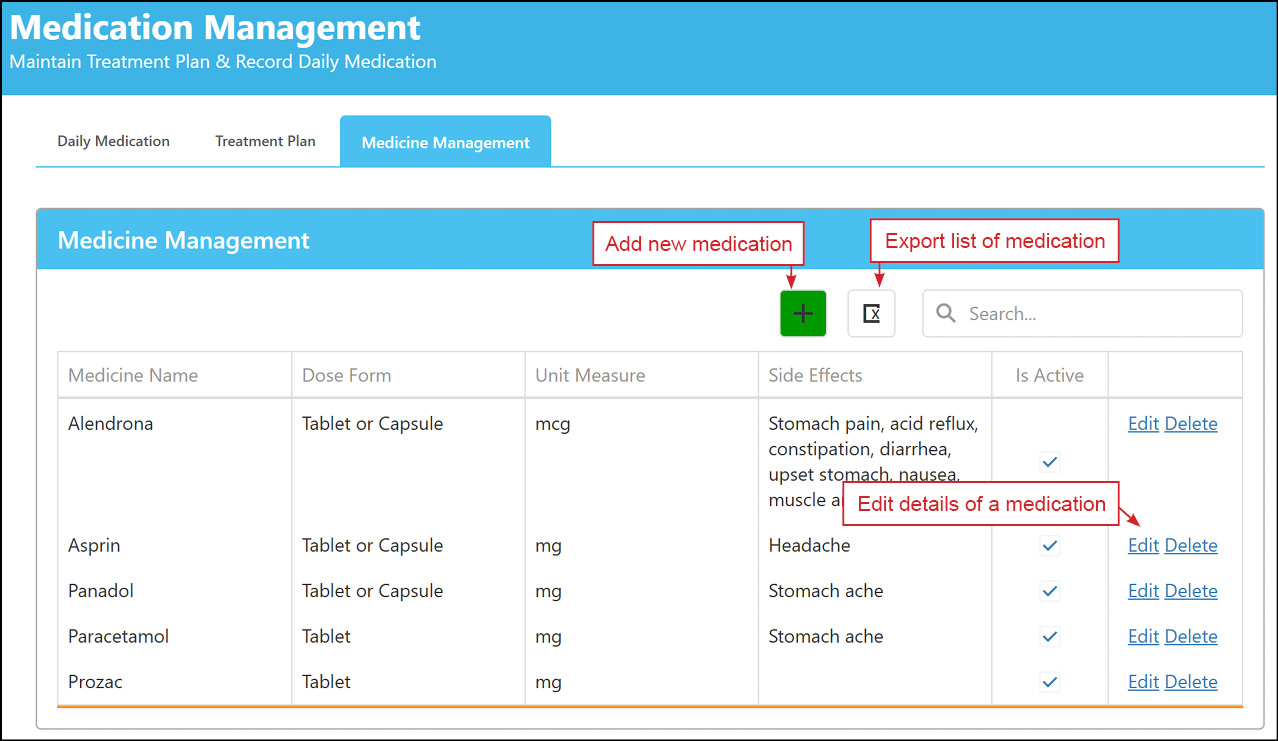Delete Panadol entry
This screenshot has height=741, width=1278.
(1191, 591)
